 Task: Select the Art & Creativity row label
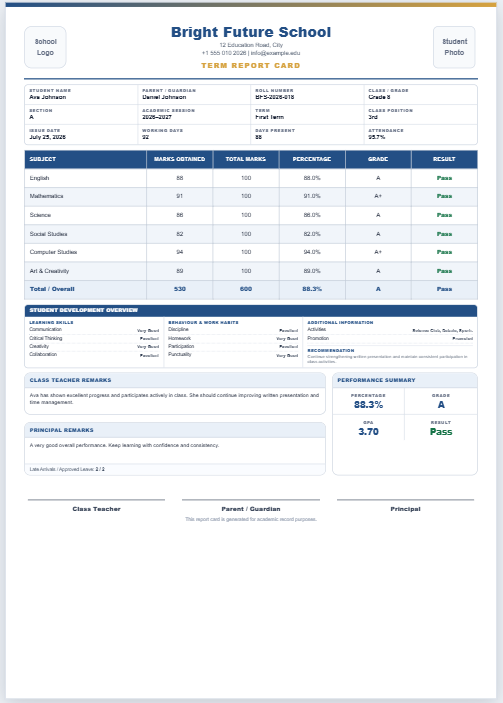click(49, 271)
